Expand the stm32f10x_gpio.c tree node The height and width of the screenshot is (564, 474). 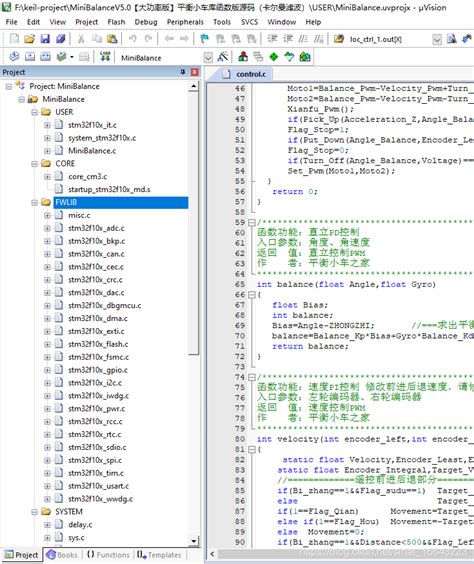[47, 370]
